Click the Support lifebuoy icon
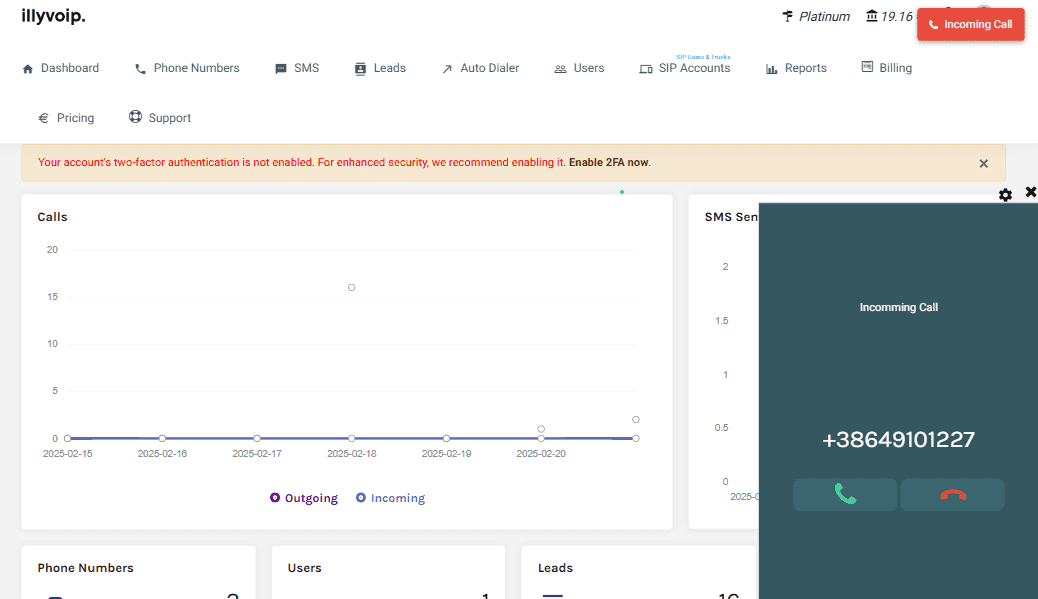1038x599 pixels. [x=136, y=118]
